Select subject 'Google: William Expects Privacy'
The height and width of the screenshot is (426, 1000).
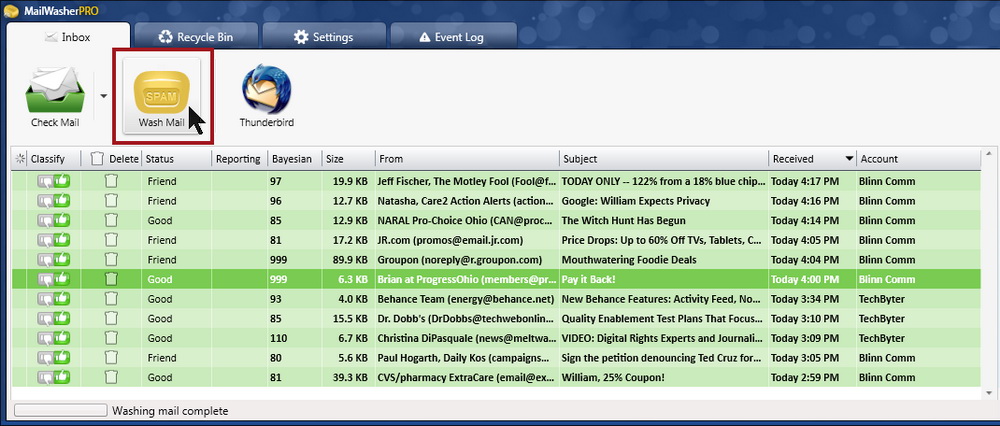pyautogui.click(x=635, y=202)
